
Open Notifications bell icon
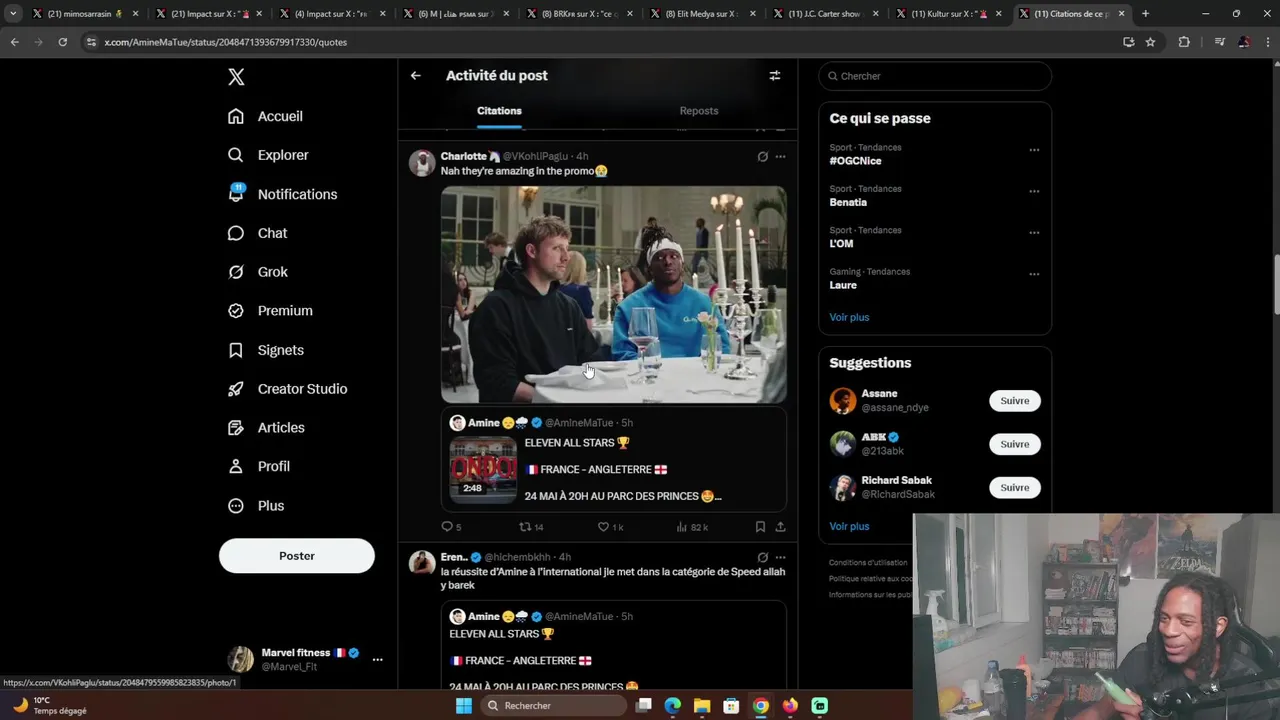pos(236,194)
